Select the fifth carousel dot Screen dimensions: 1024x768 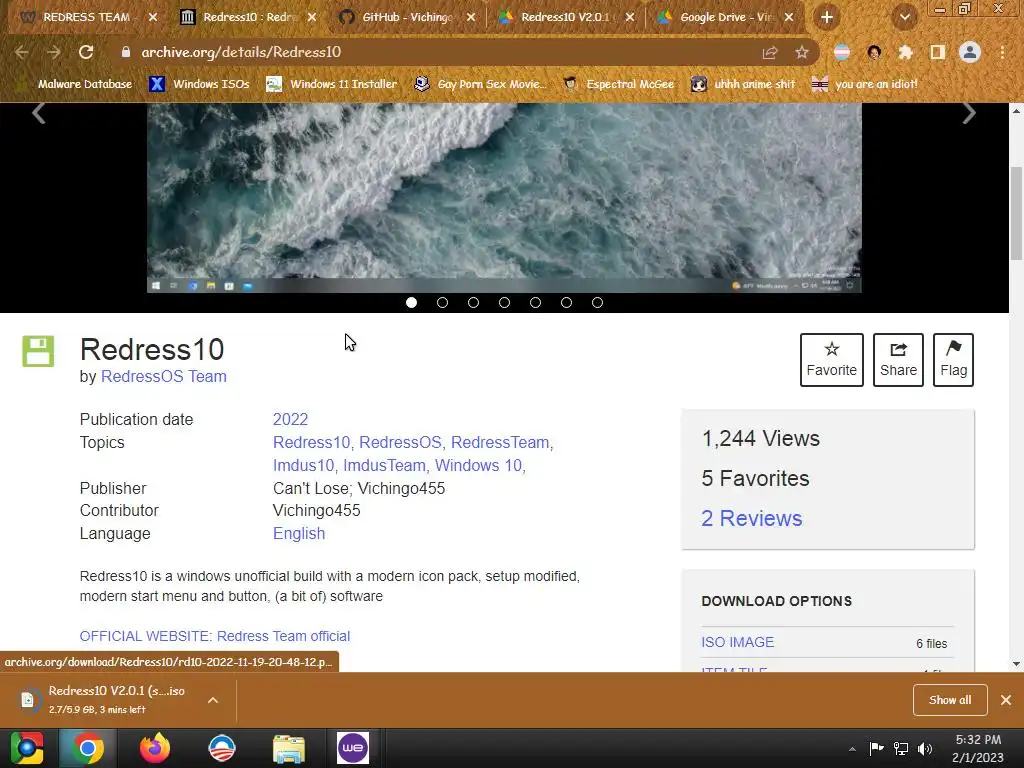pyautogui.click(x=536, y=302)
